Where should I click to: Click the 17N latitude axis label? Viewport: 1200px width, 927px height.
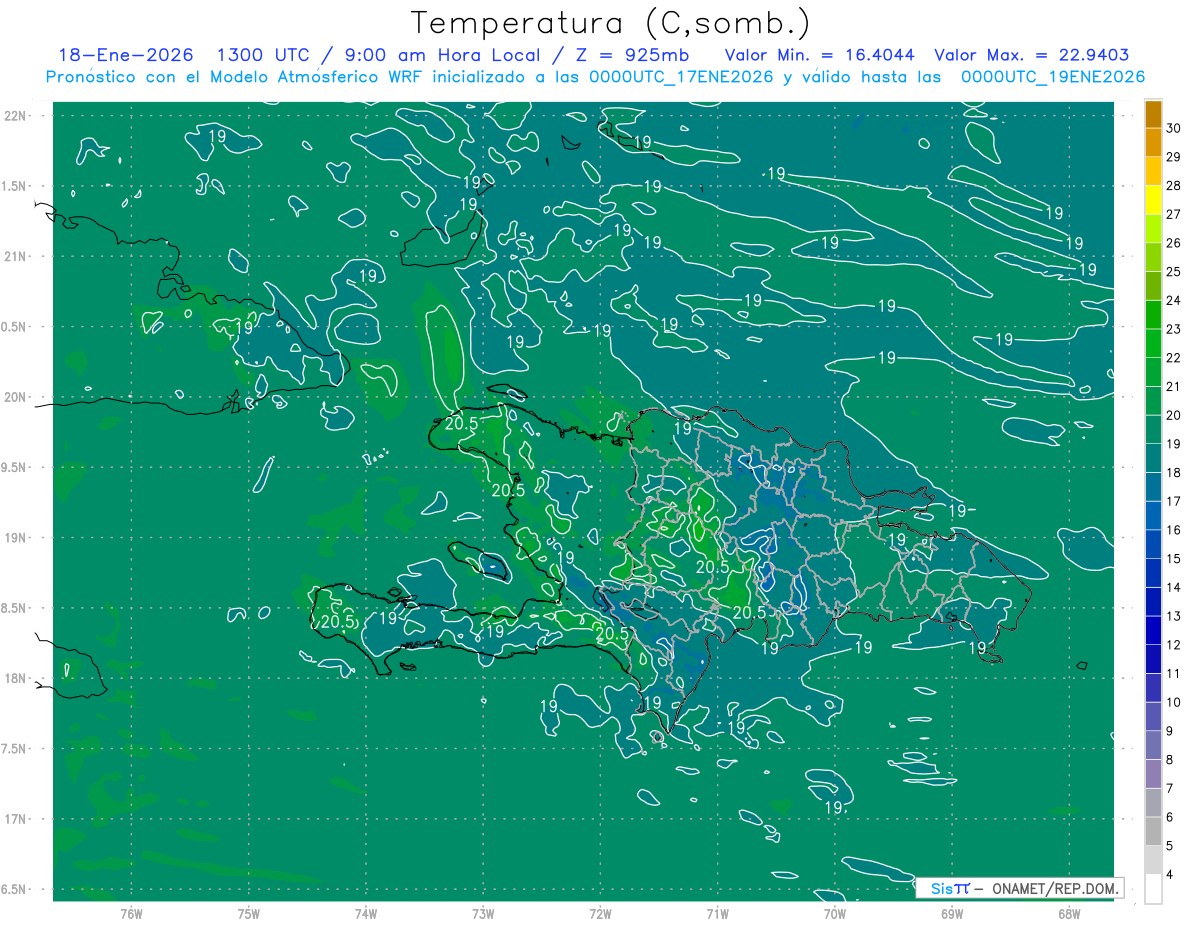point(14,819)
